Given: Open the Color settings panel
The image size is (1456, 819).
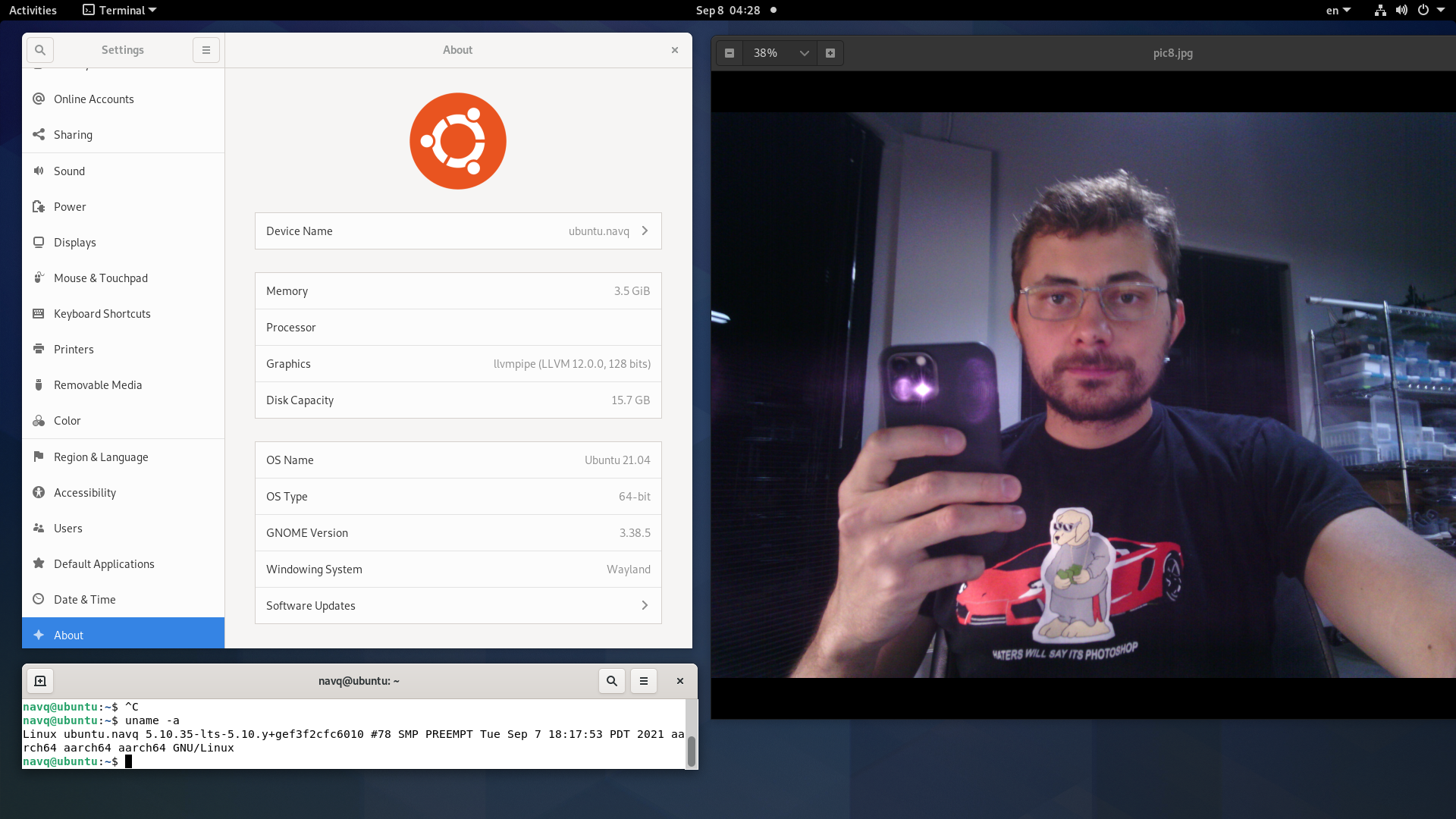Looking at the screenshot, I should pos(67,420).
